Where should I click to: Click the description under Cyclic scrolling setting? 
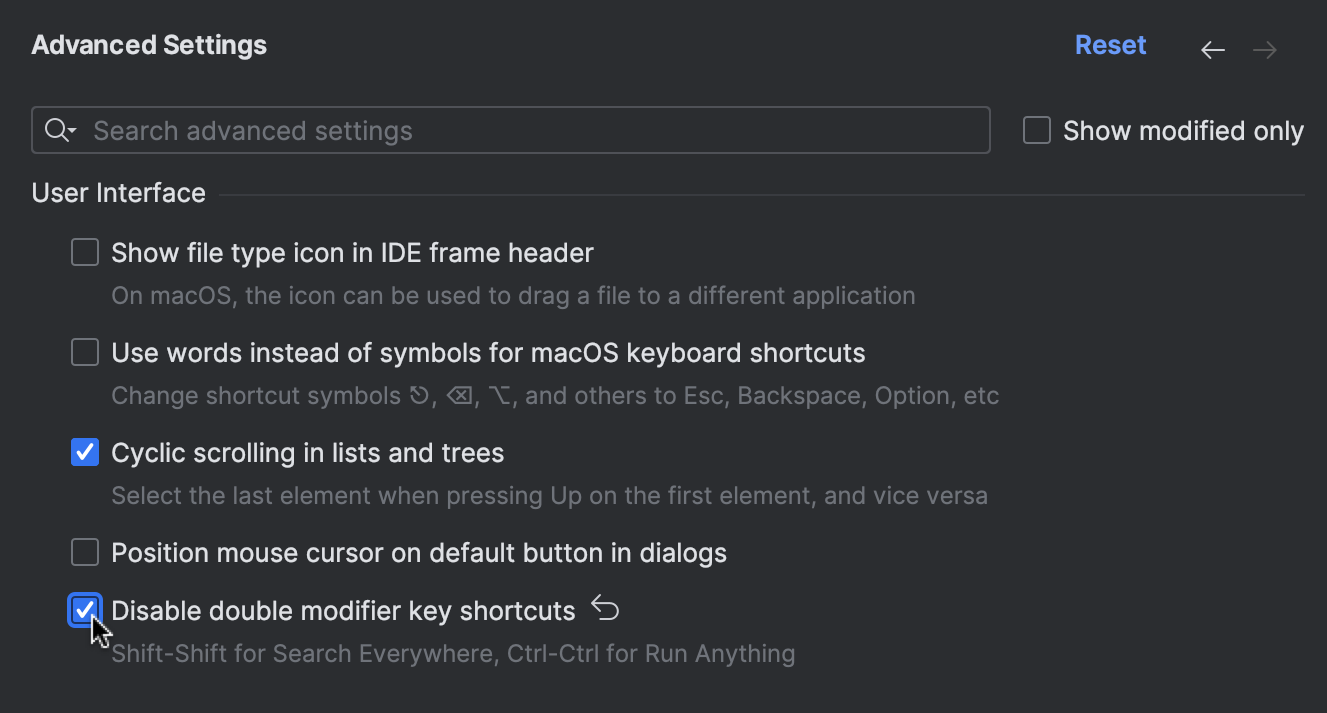click(550, 495)
